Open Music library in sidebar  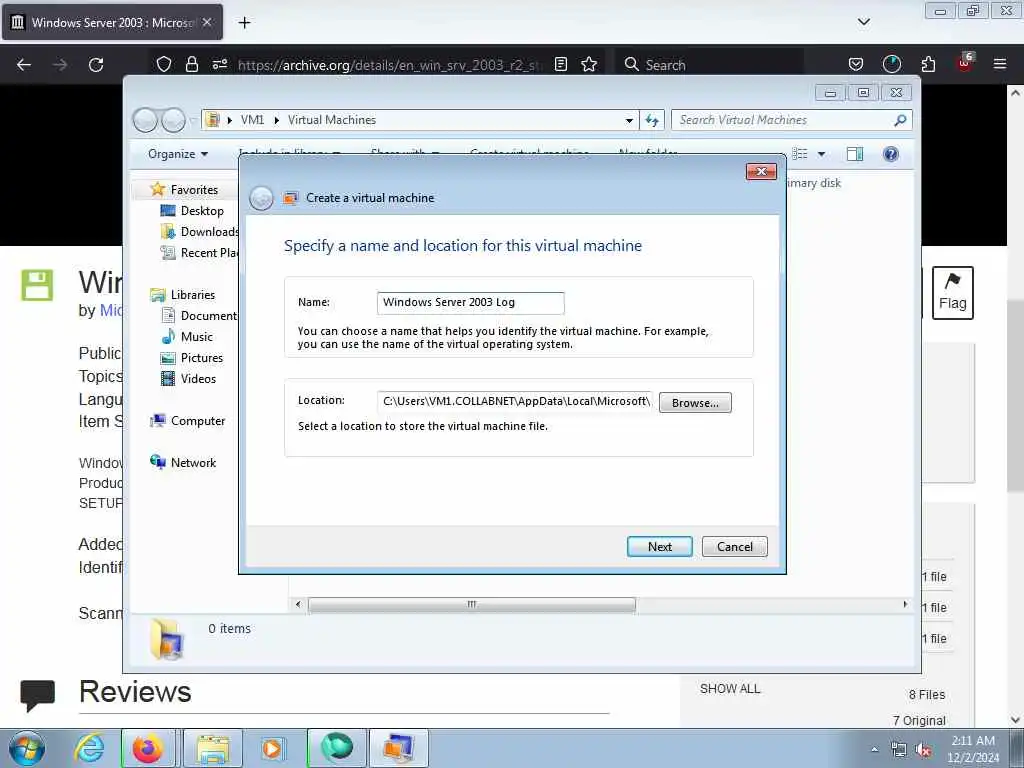tap(187, 337)
